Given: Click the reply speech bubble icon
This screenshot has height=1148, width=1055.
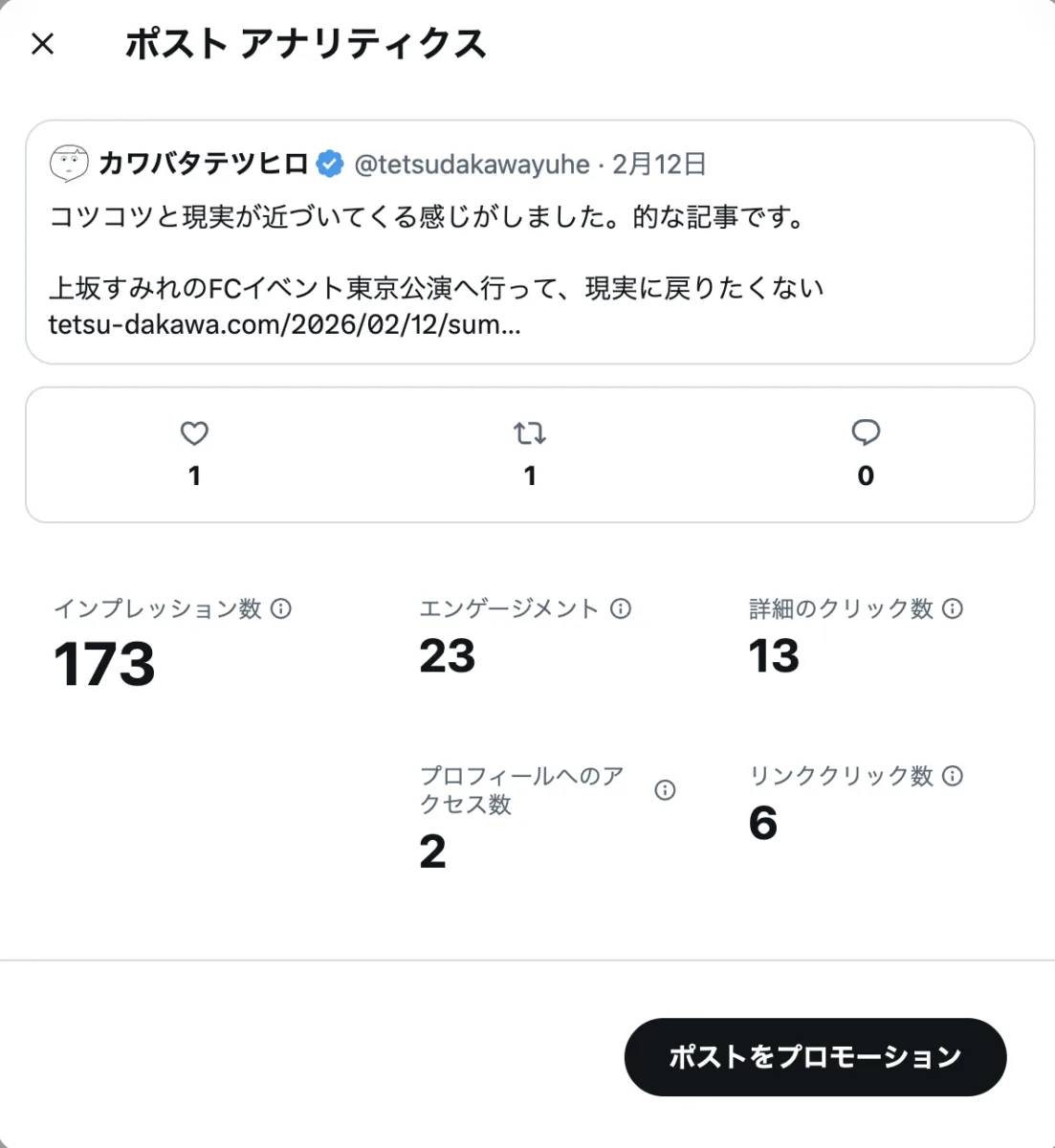Looking at the screenshot, I should coord(866,433).
